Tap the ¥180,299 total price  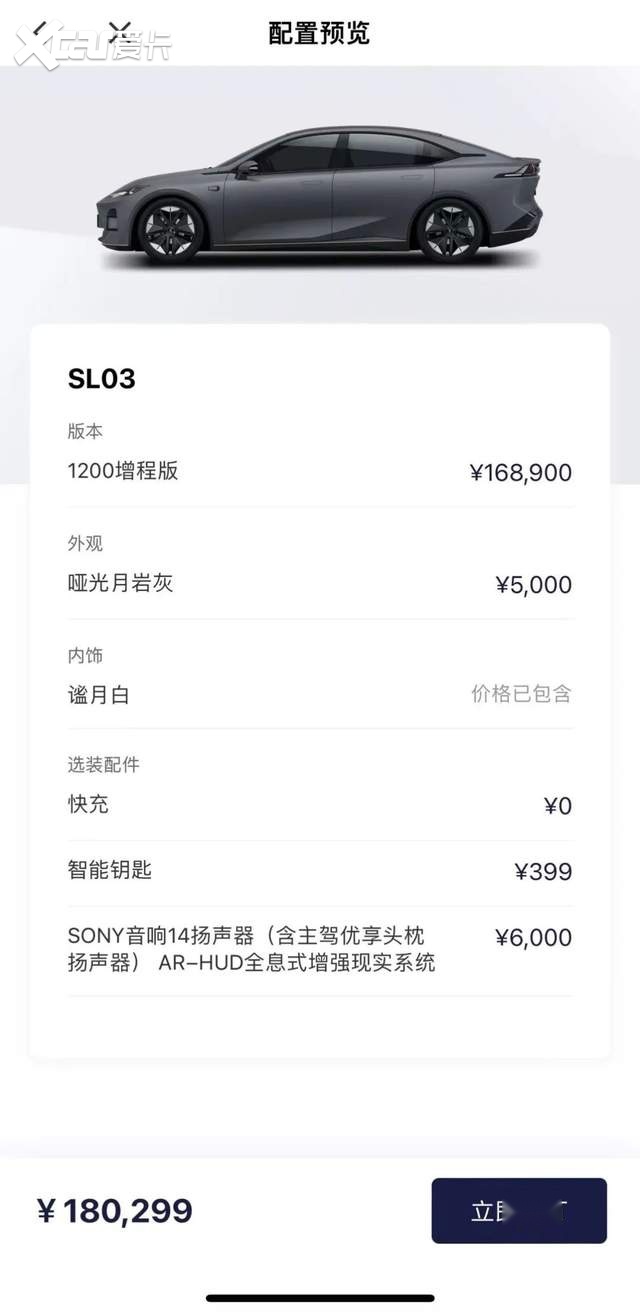coord(115,1211)
